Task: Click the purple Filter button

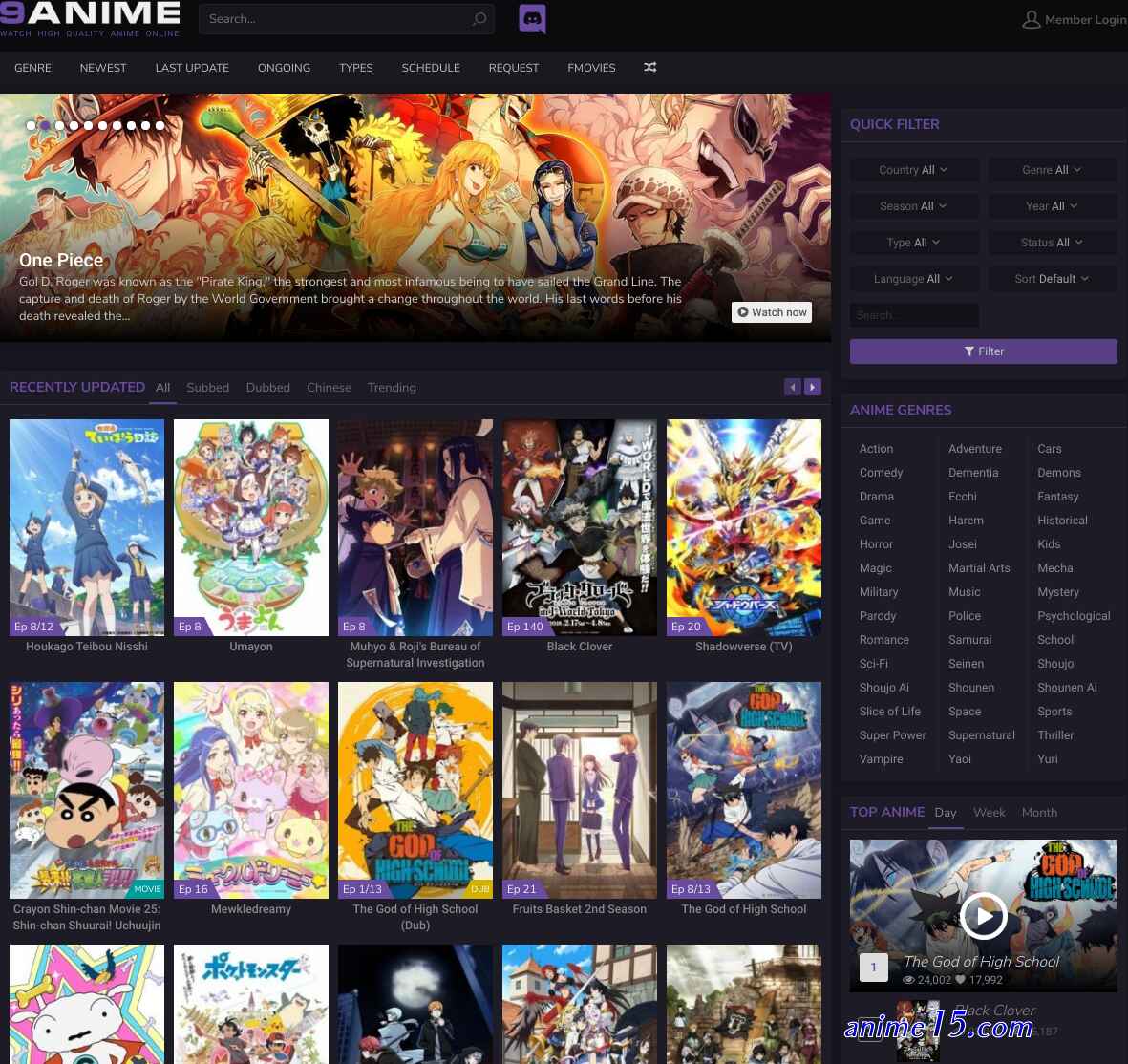Action: [984, 351]
